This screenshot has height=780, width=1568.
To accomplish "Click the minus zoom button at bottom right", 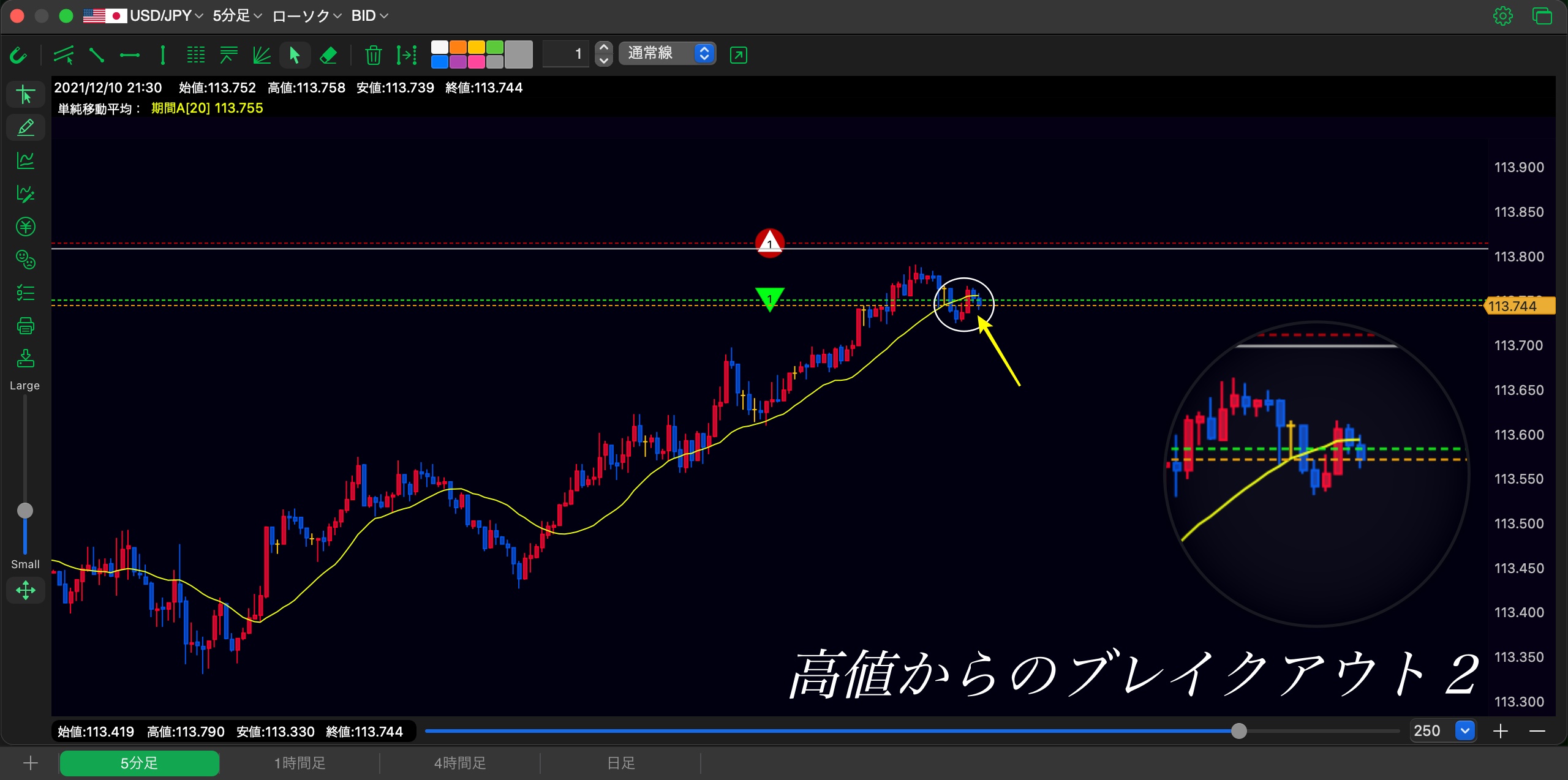I will click(x=1537, y=731).
